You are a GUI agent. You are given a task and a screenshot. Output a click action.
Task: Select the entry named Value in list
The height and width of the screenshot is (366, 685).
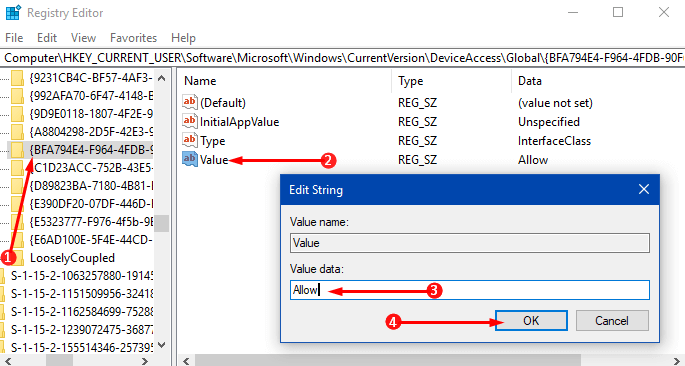(214, 160)
